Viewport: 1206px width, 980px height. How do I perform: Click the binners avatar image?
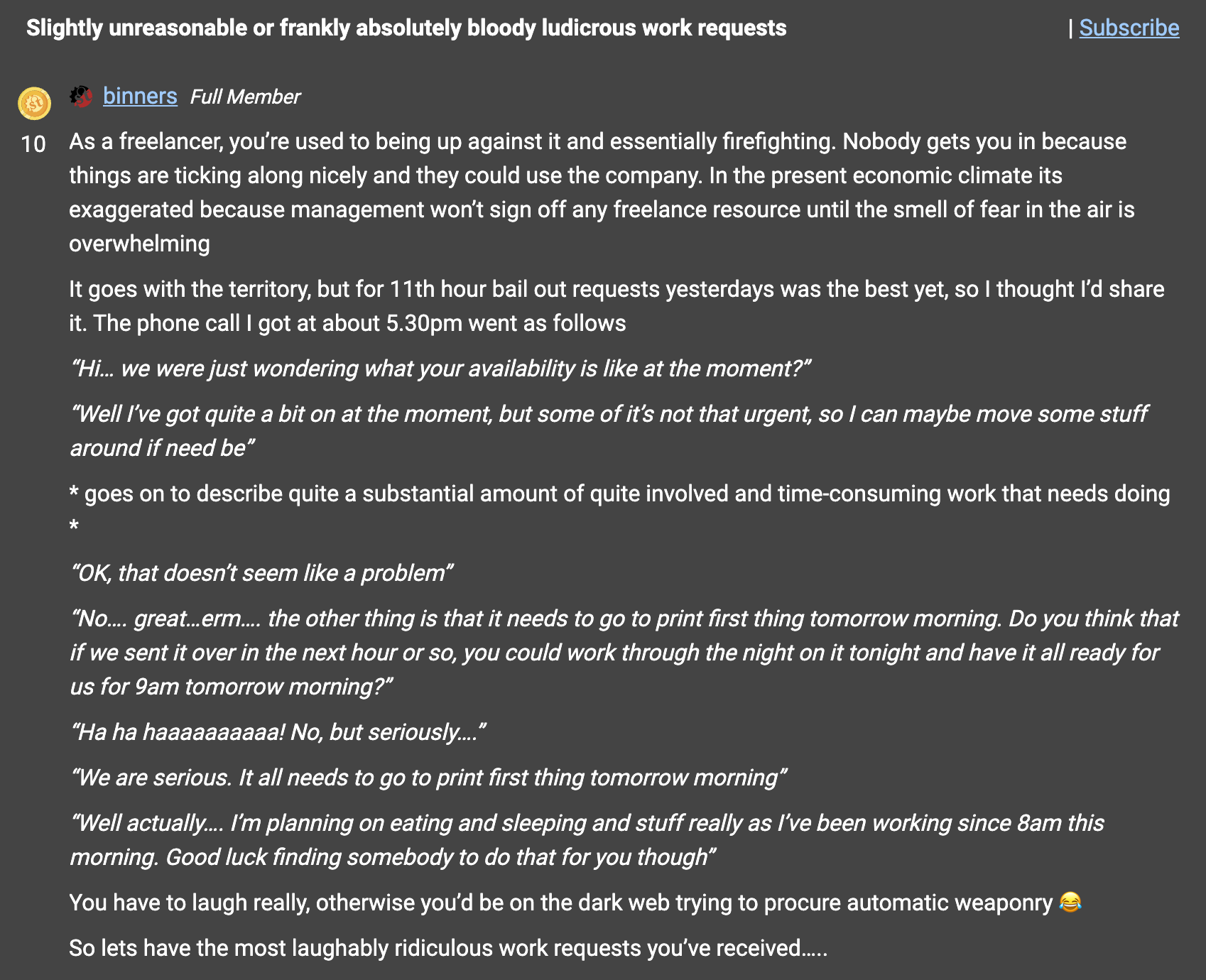(81, 96)
